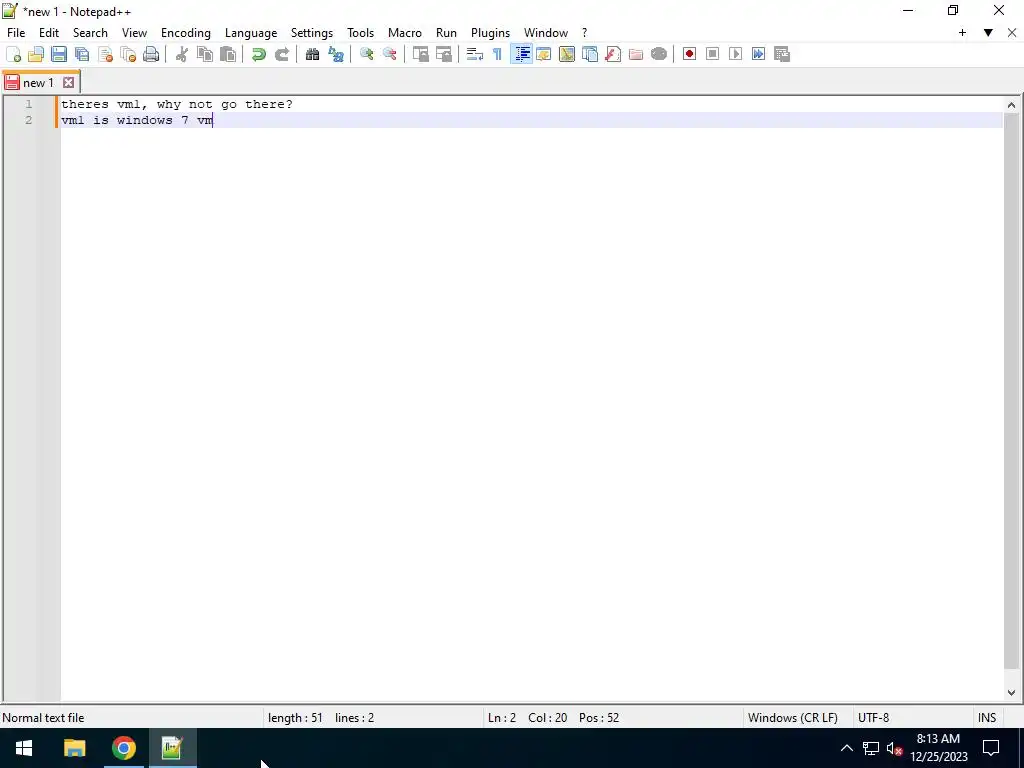The width and height of the screenshot is (1024, 768).
Task: Close the new 1 tab
Action: [69, 83]
